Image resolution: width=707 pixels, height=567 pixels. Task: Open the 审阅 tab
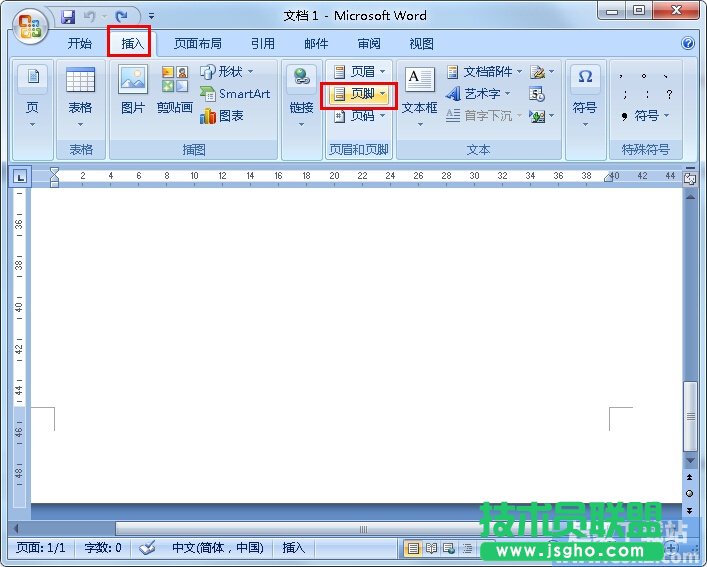click(x=369, y=43)
